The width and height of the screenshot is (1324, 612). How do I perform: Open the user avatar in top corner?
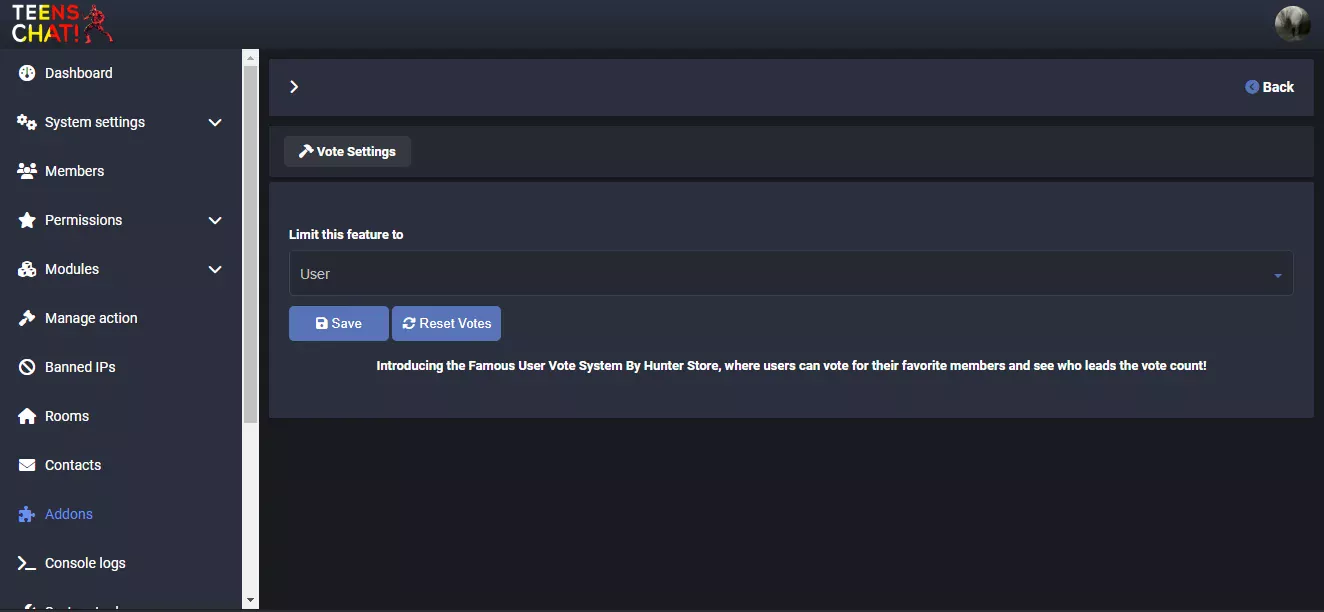click(x=1292, y=23)
